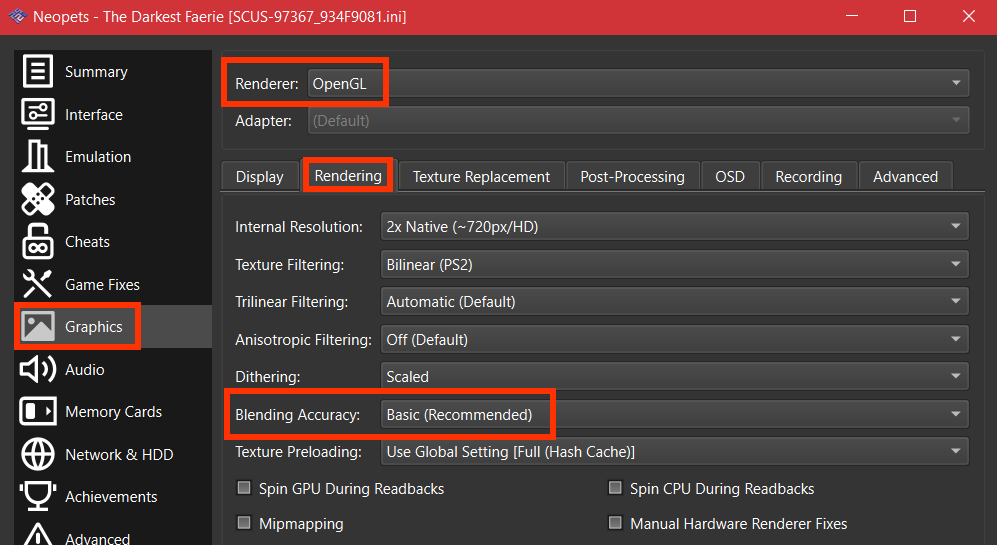Select the Graphics sidebar label
This screenshot has width=997, height=545.
pyautogui.click(x=93, y=326)
